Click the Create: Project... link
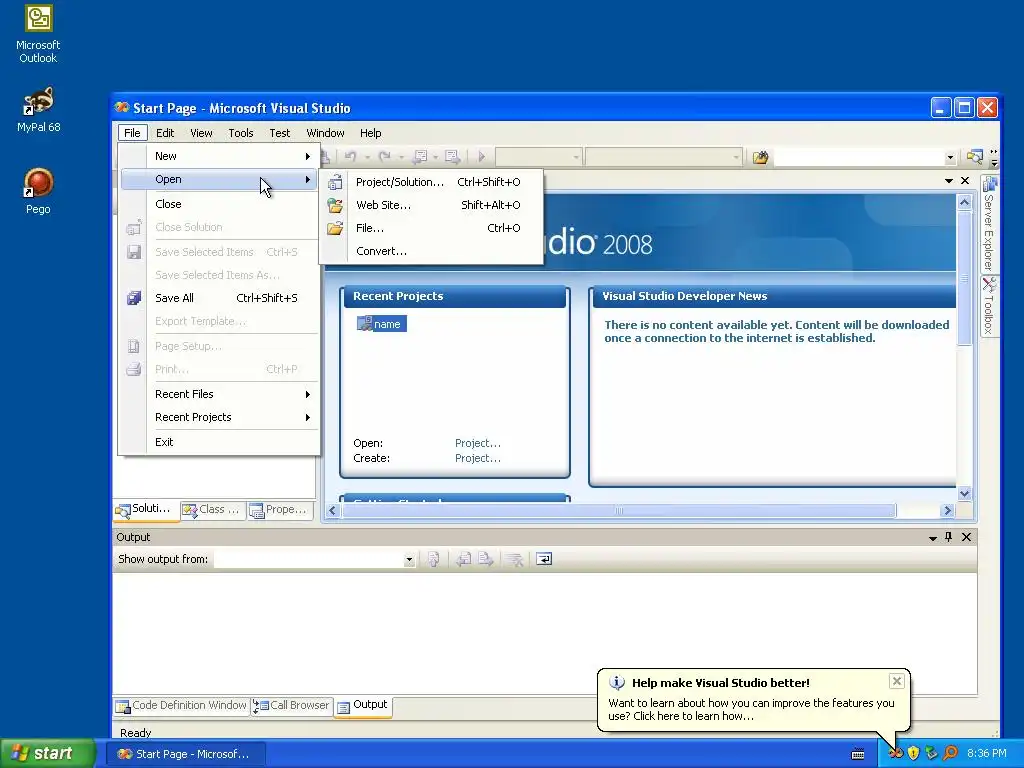The image size is (1024, 768). coord(478,458)
